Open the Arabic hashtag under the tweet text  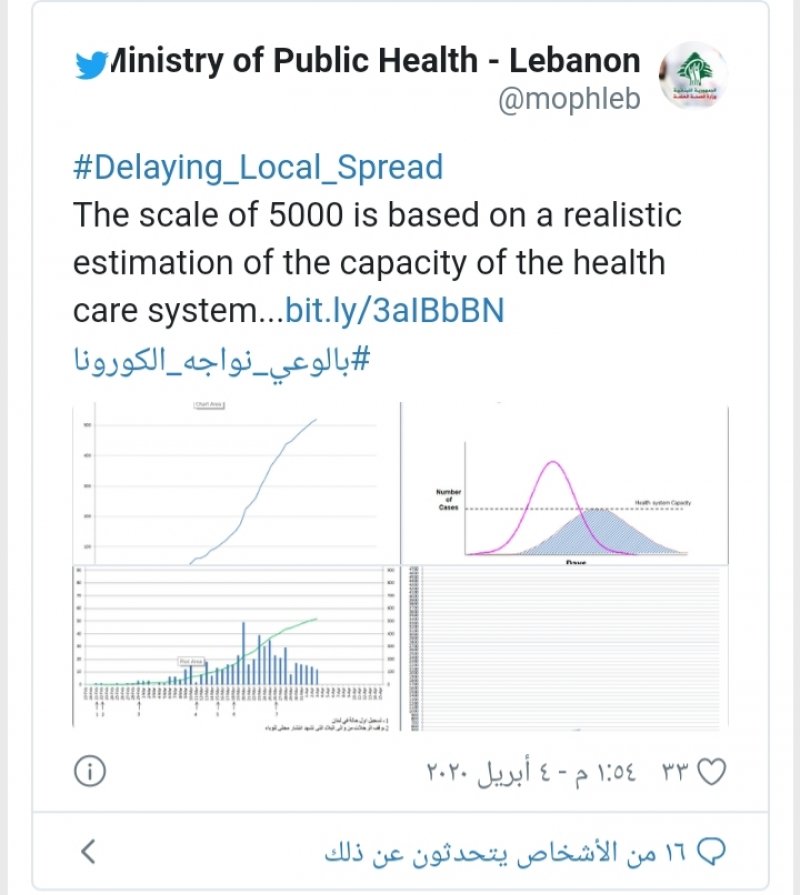click(221, 358)
